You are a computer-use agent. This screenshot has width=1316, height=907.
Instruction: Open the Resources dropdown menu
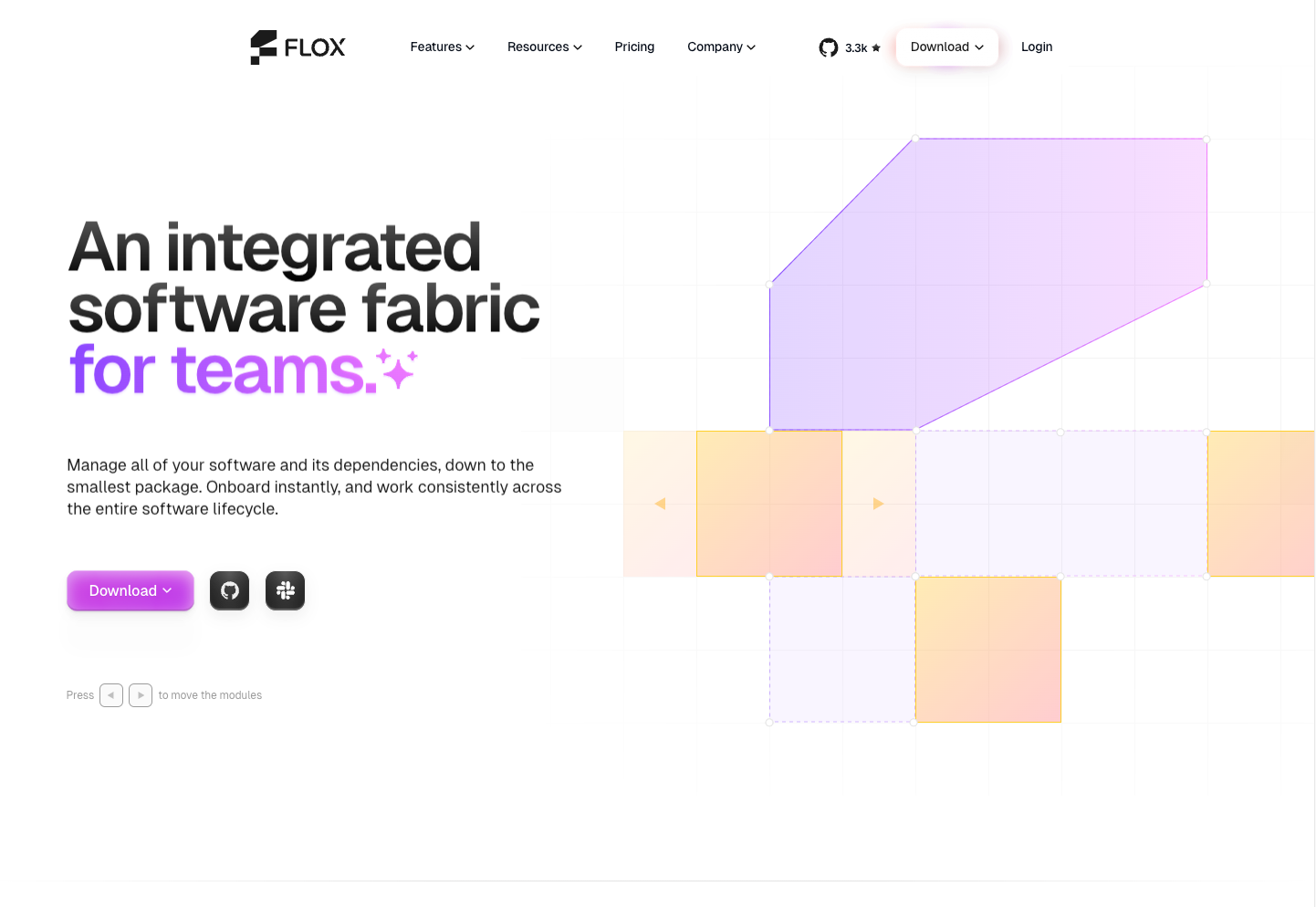[x=544, y=47]
